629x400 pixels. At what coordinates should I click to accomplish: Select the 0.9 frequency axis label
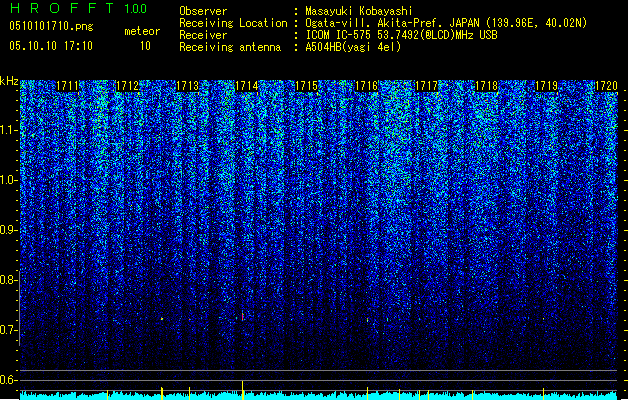tap(8, 230)
